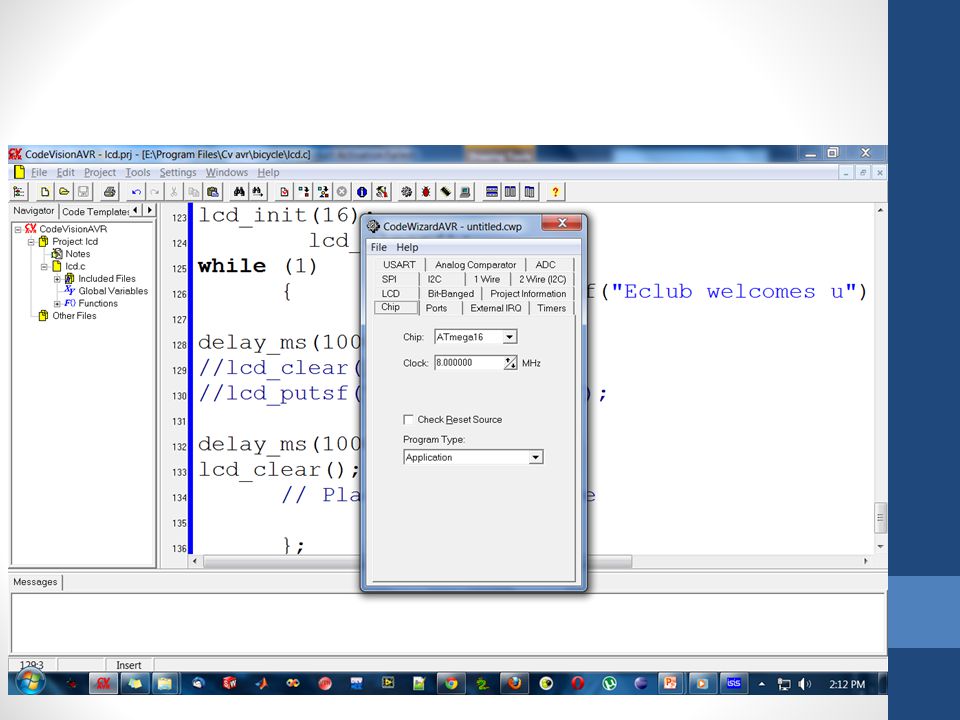Open the CodeWizardAVR Help menu

[x=407, y=247]
